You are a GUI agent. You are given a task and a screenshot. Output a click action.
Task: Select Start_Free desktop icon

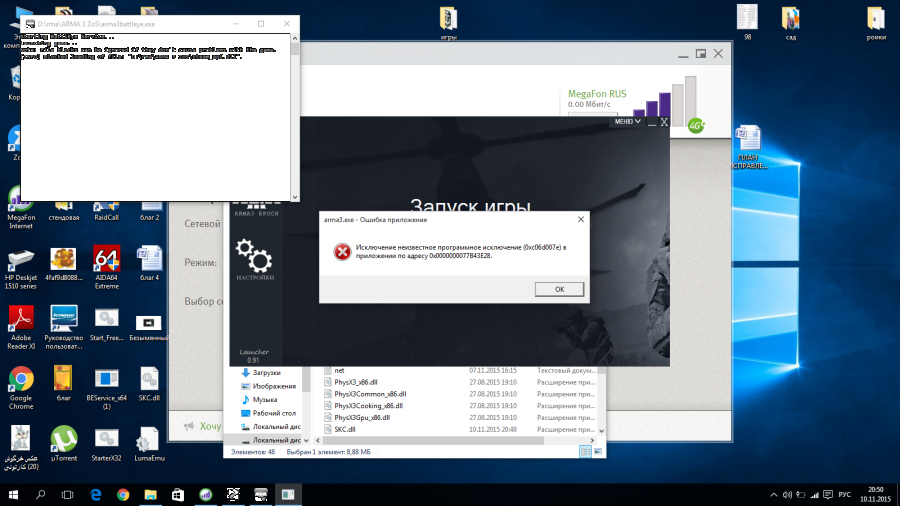tap(107, 325)
